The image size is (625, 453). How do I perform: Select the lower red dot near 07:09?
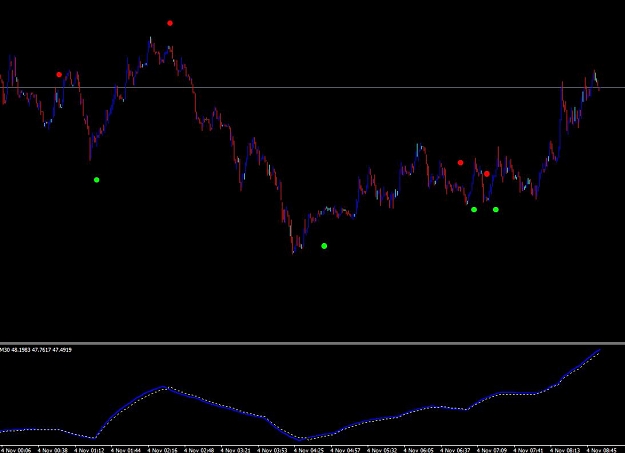[487, 174]
